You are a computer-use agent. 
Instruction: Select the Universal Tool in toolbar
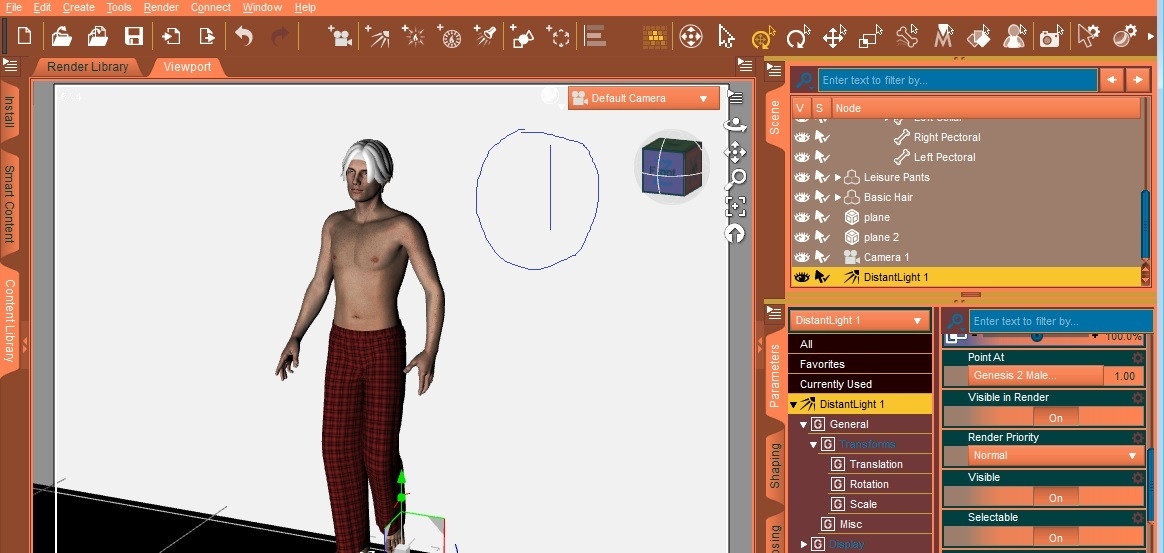(x=690, y=37)
